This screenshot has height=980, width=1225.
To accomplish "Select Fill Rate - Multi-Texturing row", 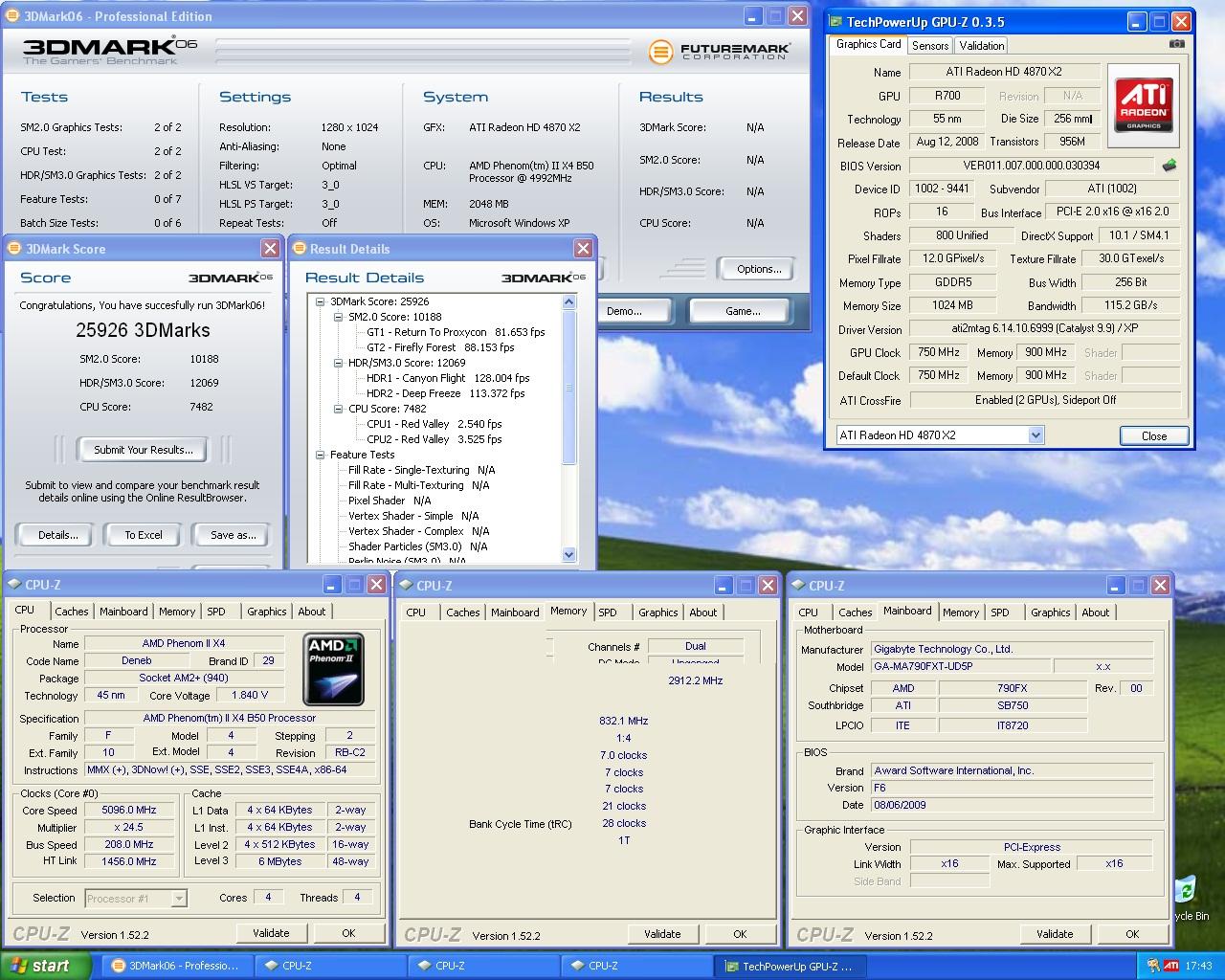I will (x=419, y=485).
